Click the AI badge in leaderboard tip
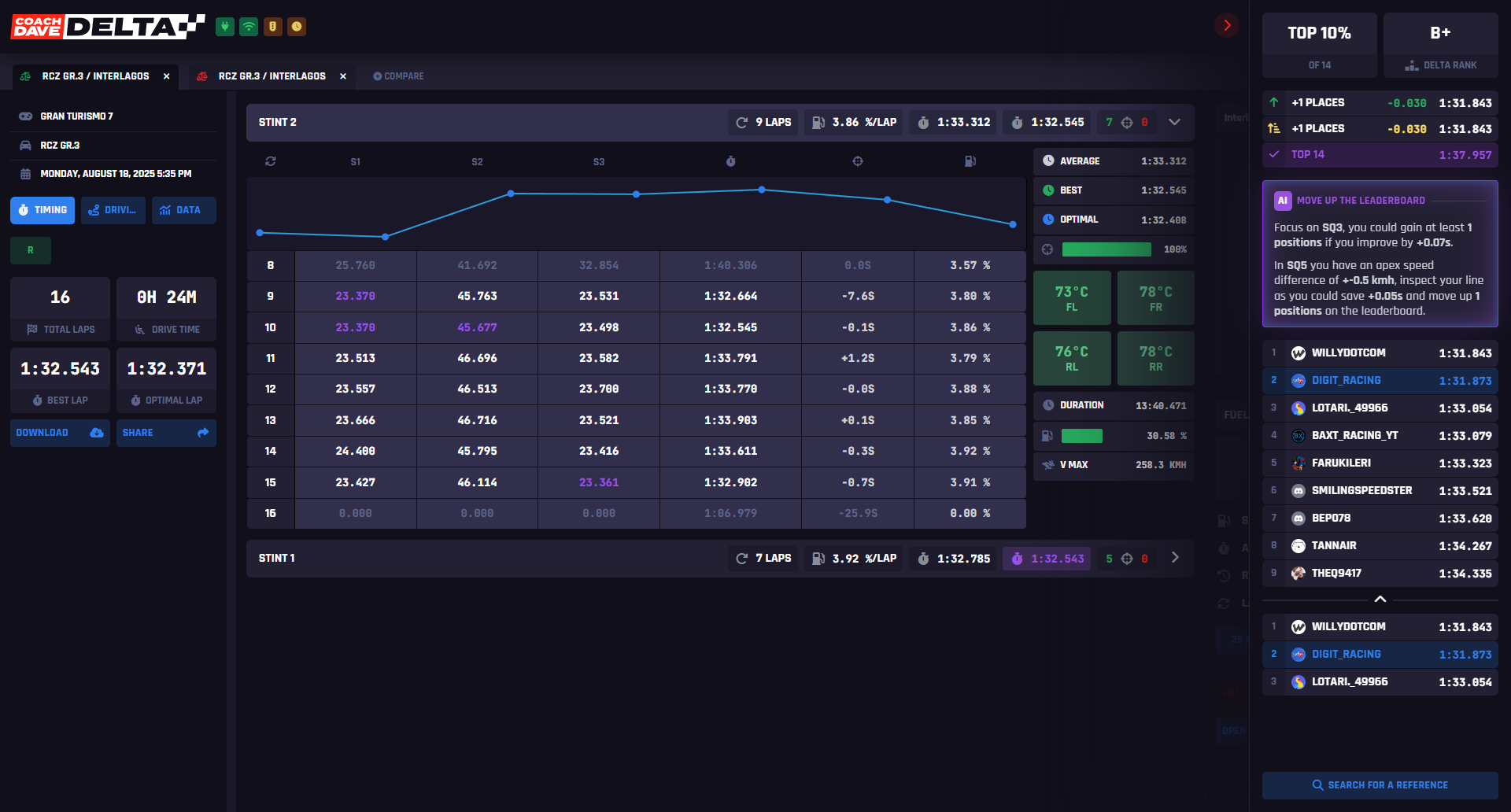 click(1283, 201)
